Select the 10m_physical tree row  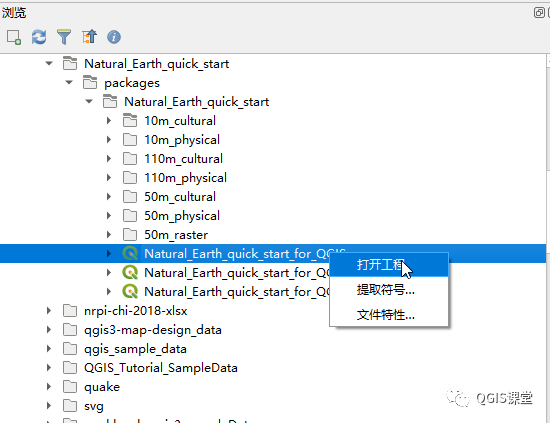[273, 140]
